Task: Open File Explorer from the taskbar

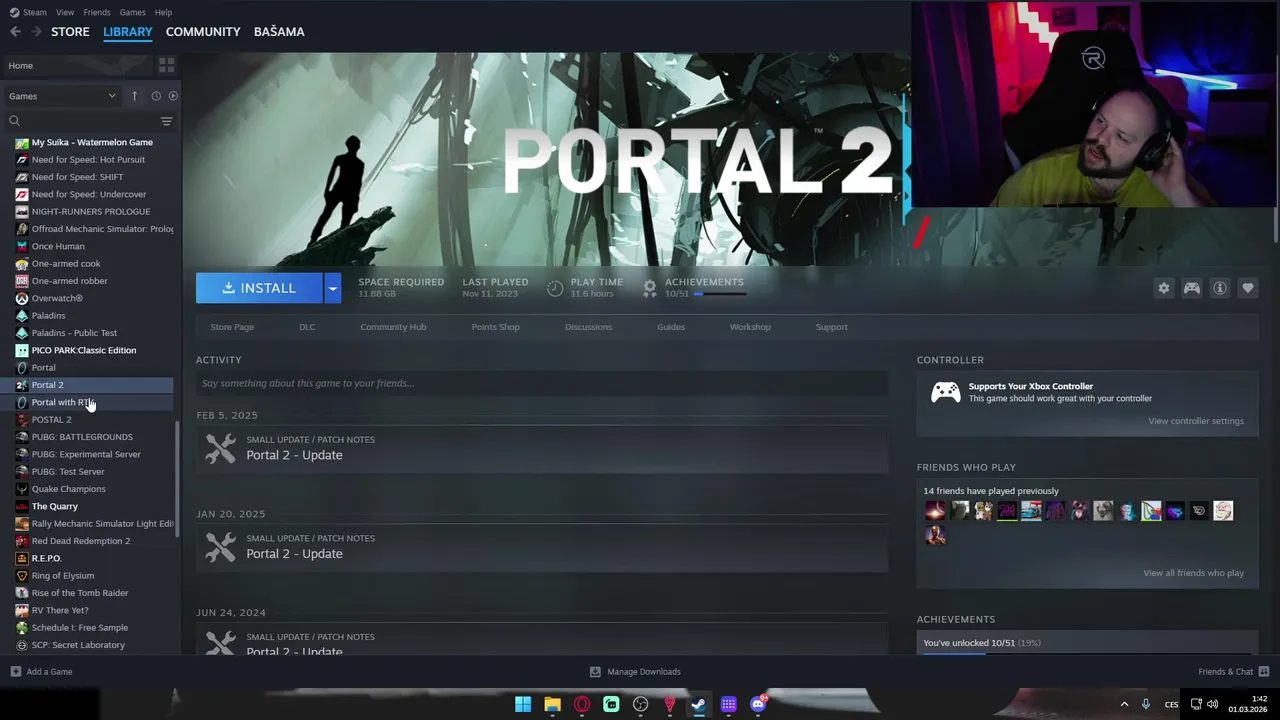Action: click(552, 705)
